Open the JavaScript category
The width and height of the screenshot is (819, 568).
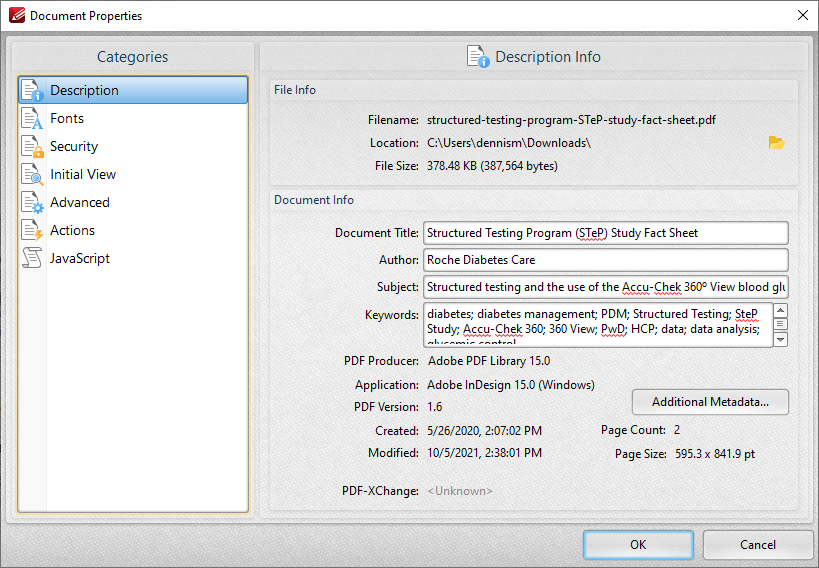coord(133,258)
